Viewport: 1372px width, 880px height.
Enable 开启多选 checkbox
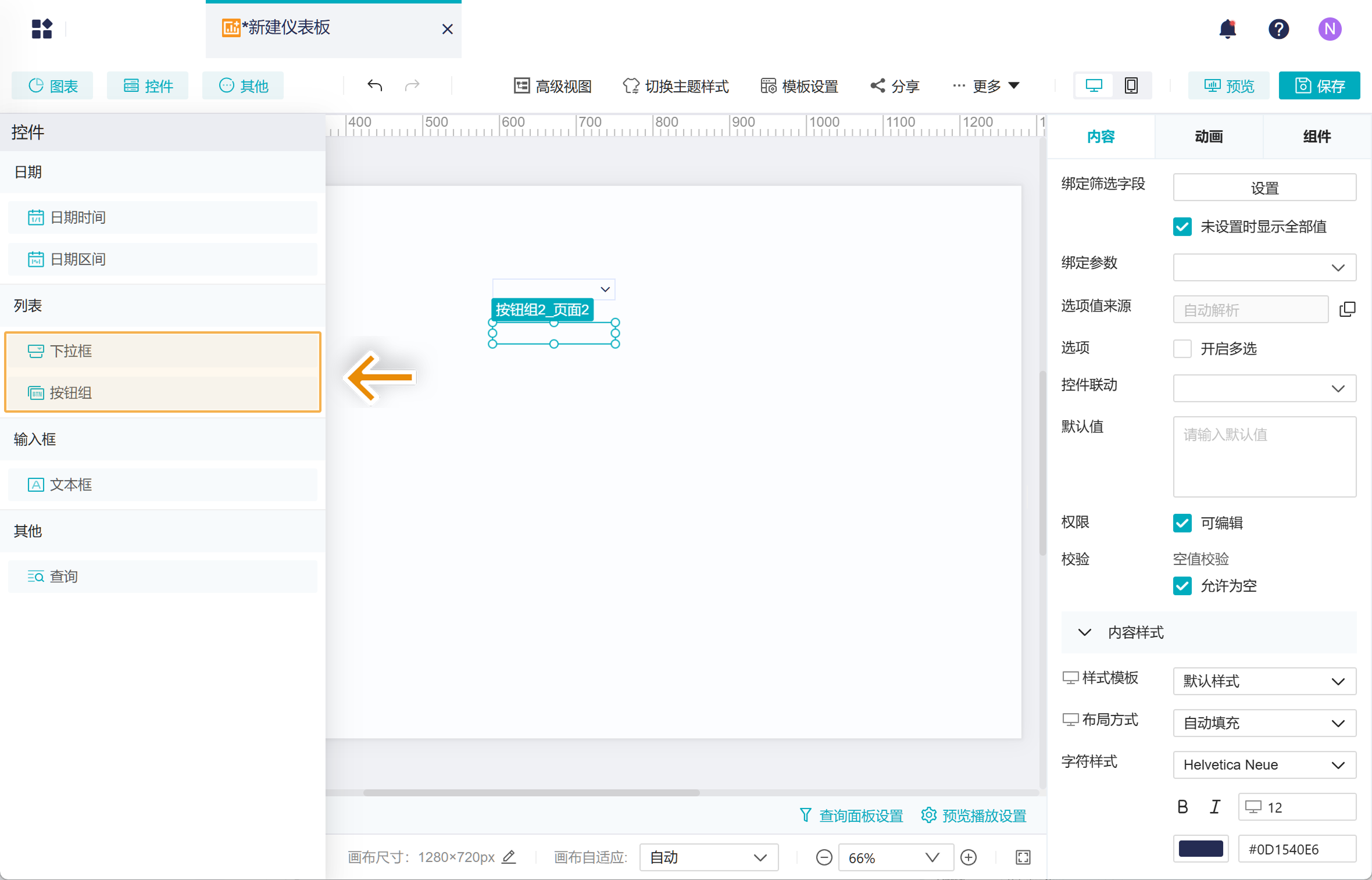pos(1182,349)
